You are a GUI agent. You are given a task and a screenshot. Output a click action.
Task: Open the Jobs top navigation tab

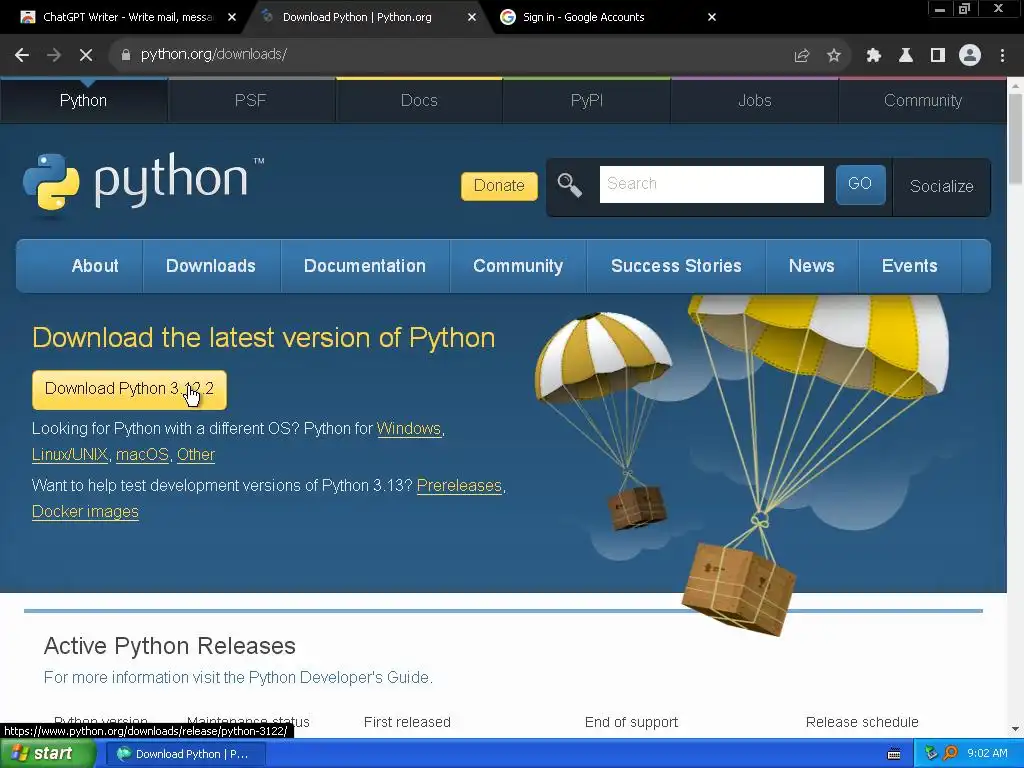click(x=754, y=101)
